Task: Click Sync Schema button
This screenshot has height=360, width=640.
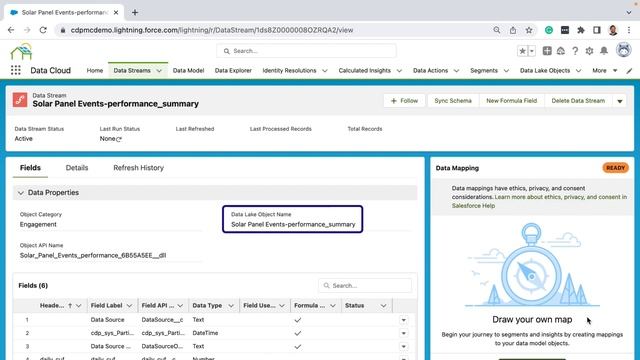Action: click(453, 101)
